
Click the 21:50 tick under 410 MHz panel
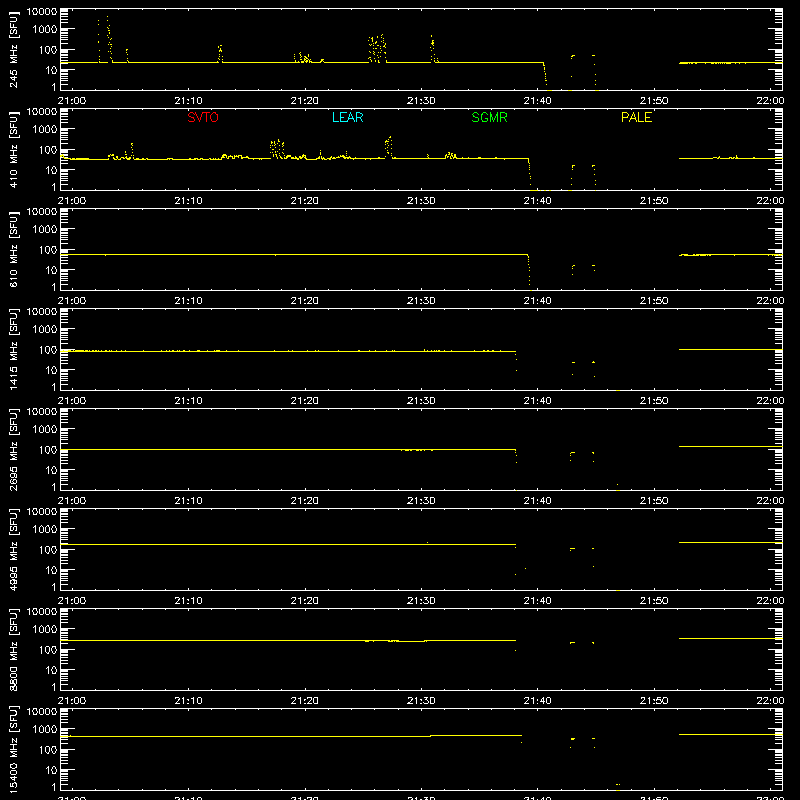point(654,201)
